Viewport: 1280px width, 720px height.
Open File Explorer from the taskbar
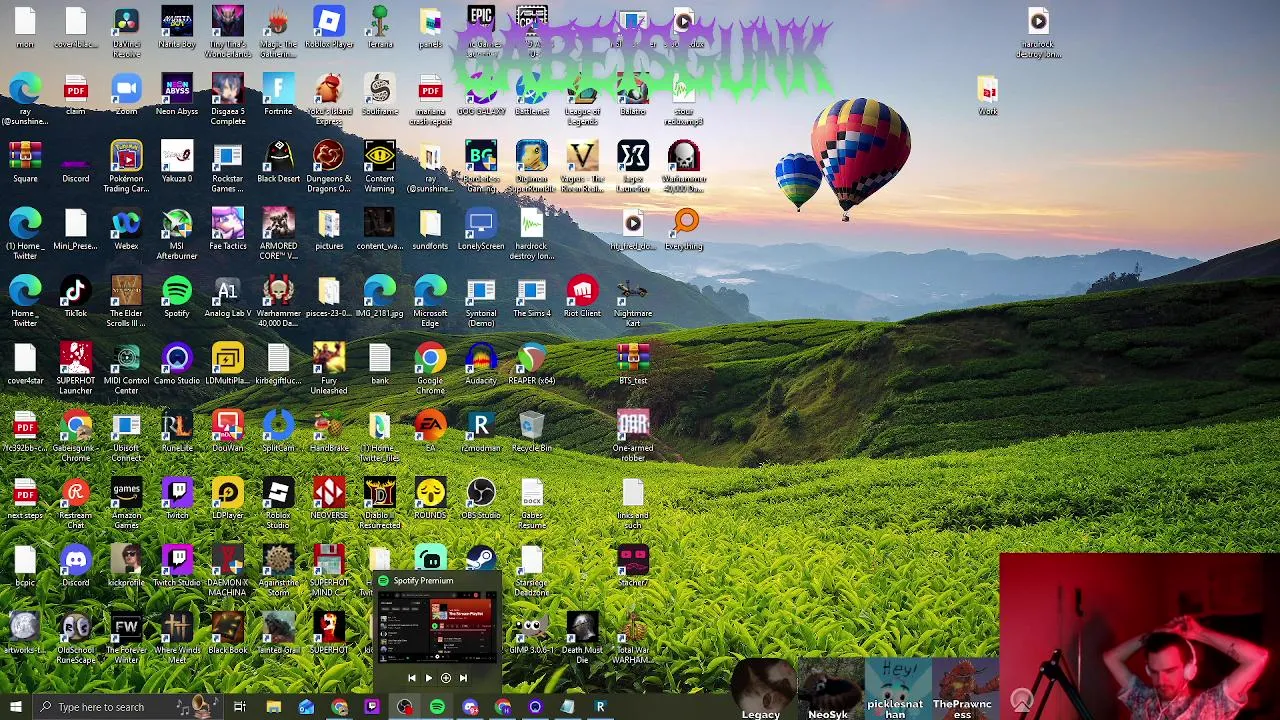(x=273, y=707)
